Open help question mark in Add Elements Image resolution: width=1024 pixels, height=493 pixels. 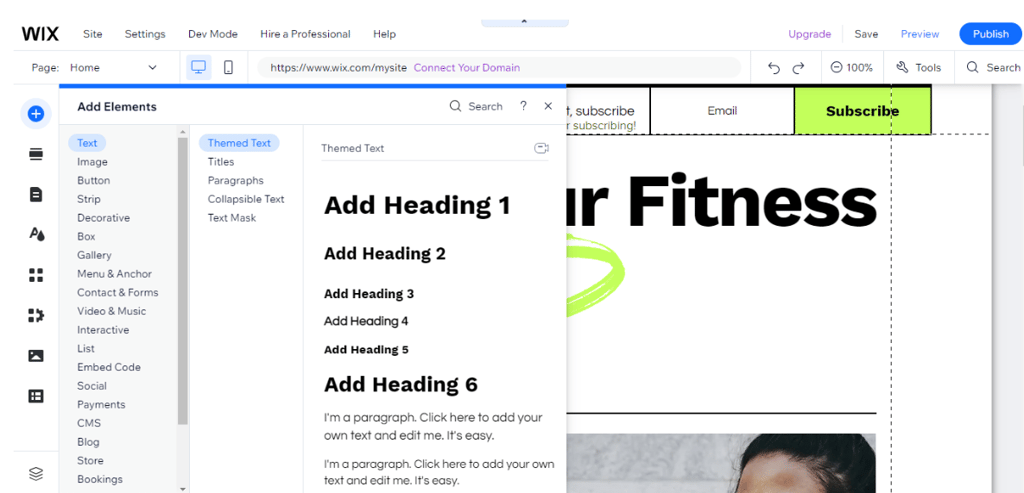523,106
